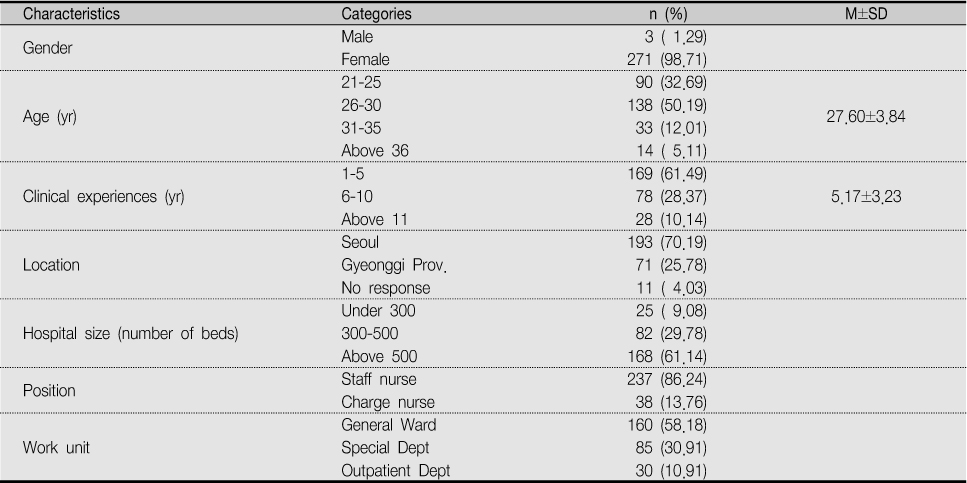Select the Above 500 beds category
This screenshot has height=483, width=967.
(379, 357)
